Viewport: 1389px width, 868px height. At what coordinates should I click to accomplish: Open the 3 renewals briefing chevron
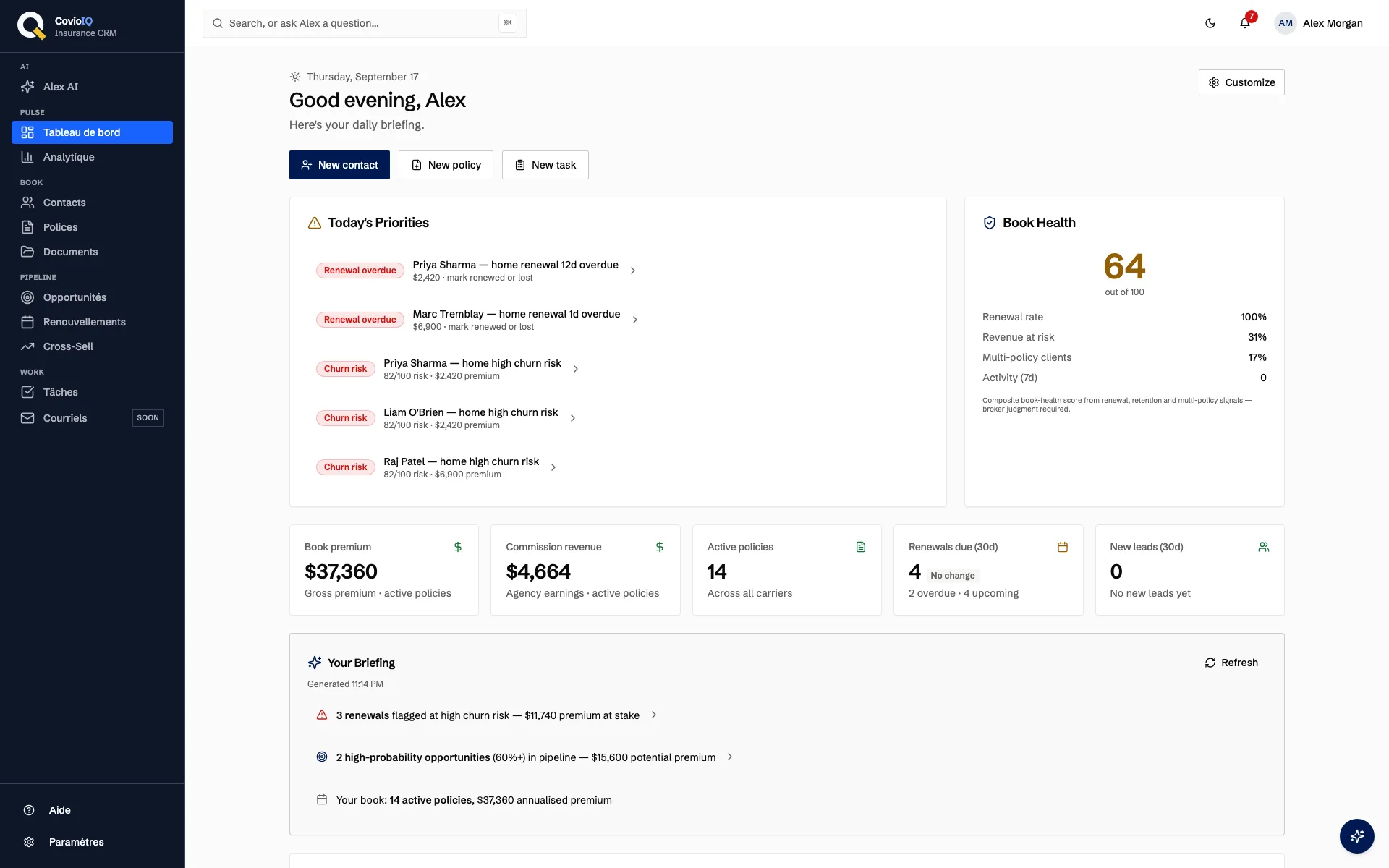click(x=654, y=715)
